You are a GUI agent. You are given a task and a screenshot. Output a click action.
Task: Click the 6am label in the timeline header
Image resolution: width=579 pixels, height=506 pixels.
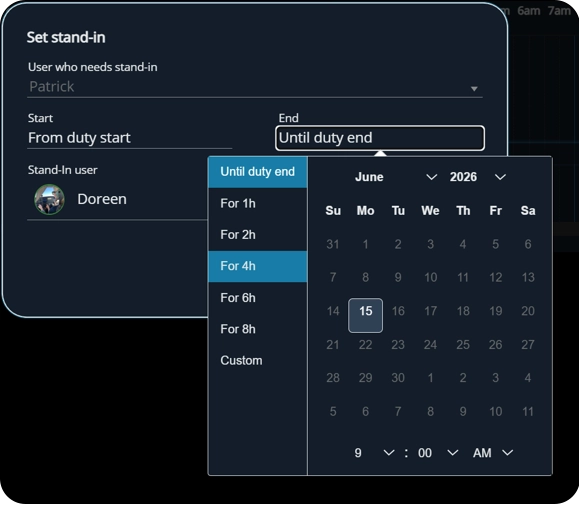pyautogui.click(x=528, y=11)
